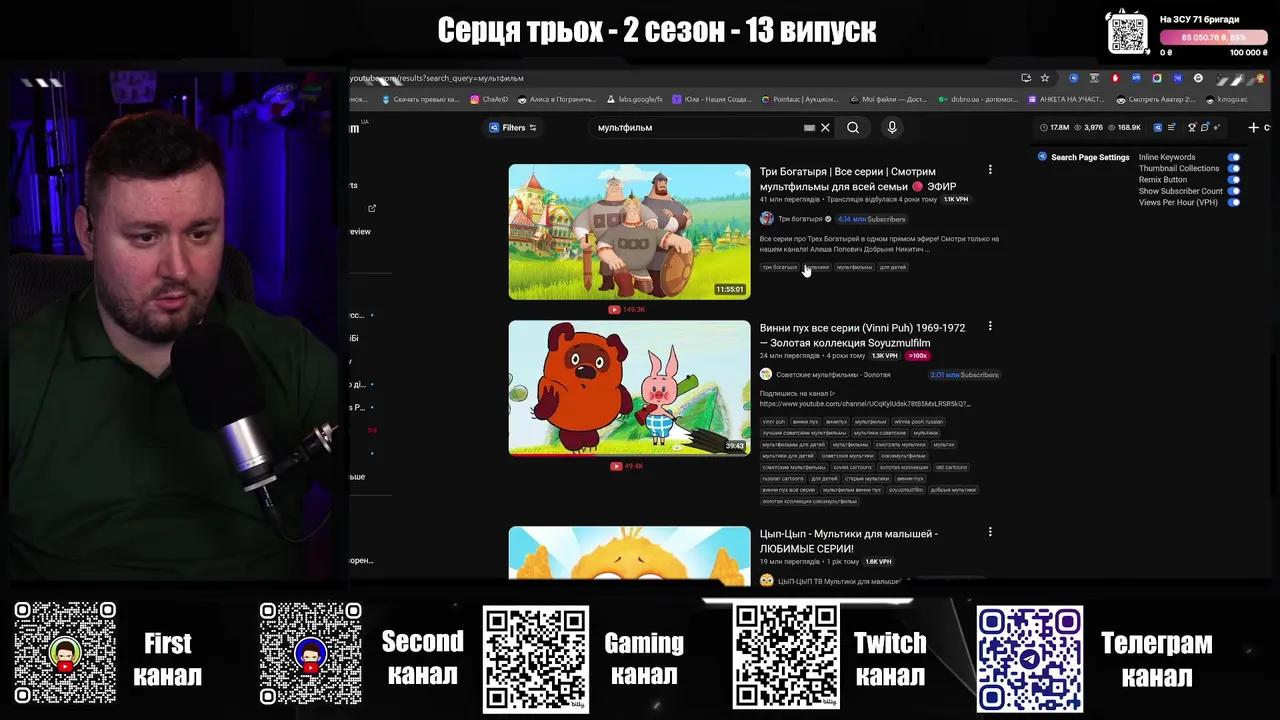Image resolution: width=1280 pixels, height=720 pixels.
Task: Click the 149.3K stat under first thumbnail
Action: [x=627, y=310]
